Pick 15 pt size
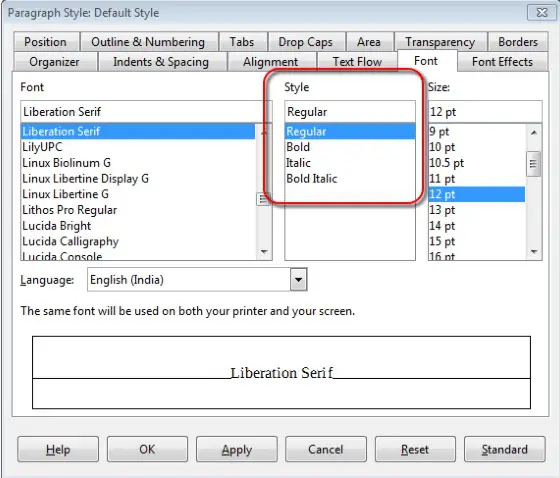Viewport: 560px width, 478px height. pyautogui.click(x=477, y=241)
